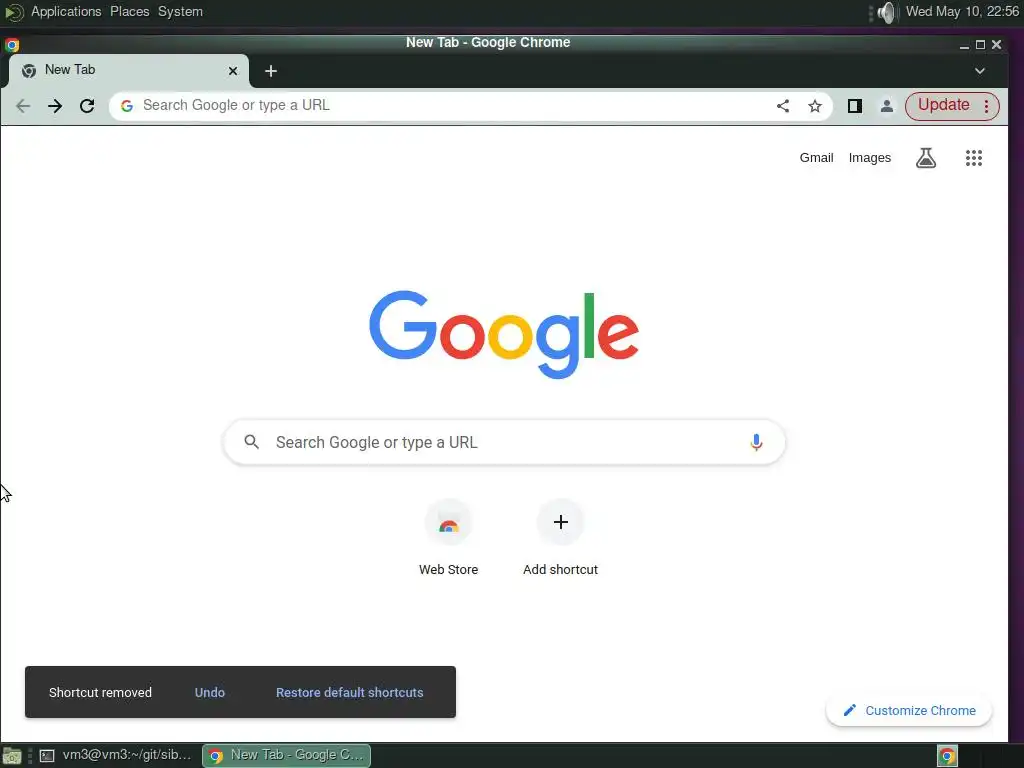Open the Places menu
This screenshot has width=1024, height=768.
(x=129, y=12)
